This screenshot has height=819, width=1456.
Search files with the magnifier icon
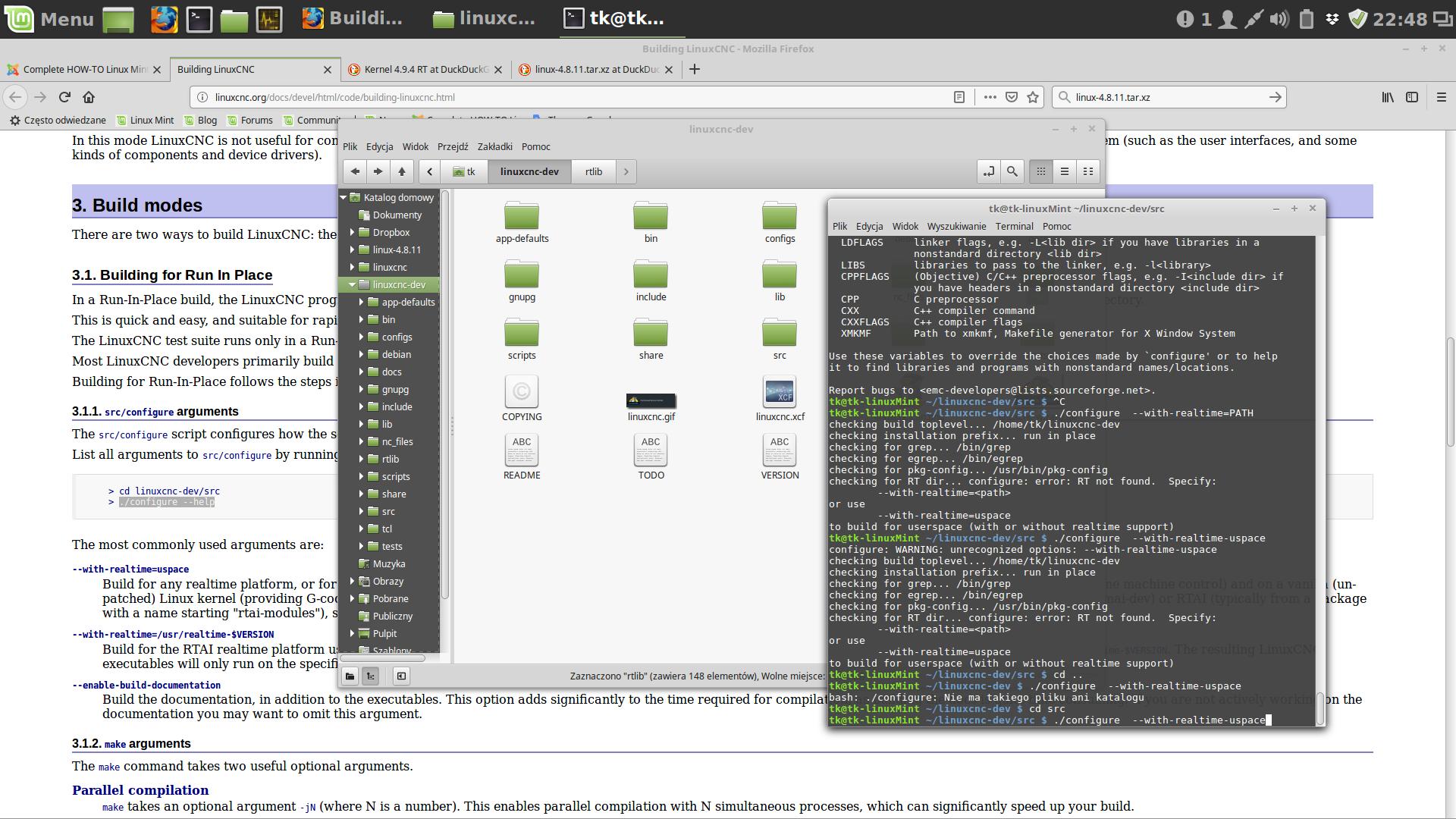[x=1012, y=171]
